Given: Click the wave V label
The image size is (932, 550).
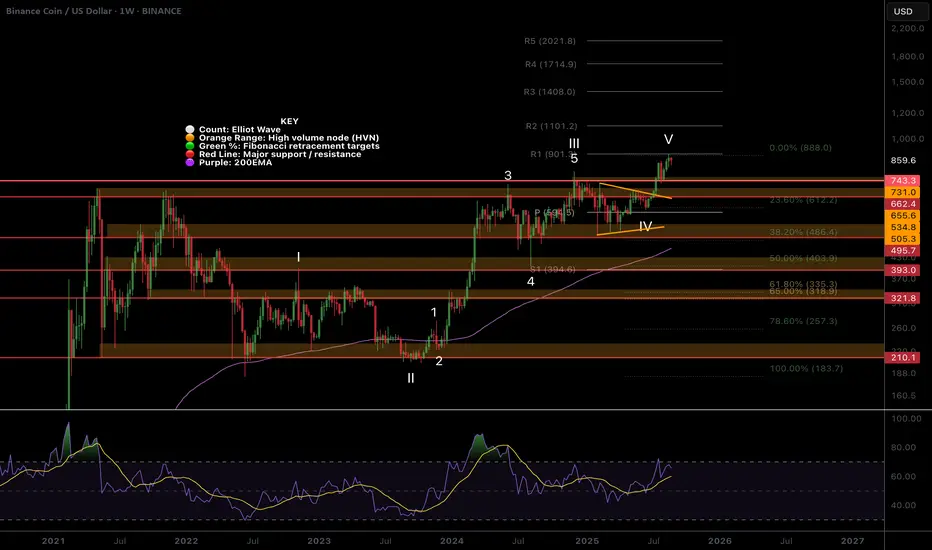Looking at the screenshot, I should pos(669,139).
